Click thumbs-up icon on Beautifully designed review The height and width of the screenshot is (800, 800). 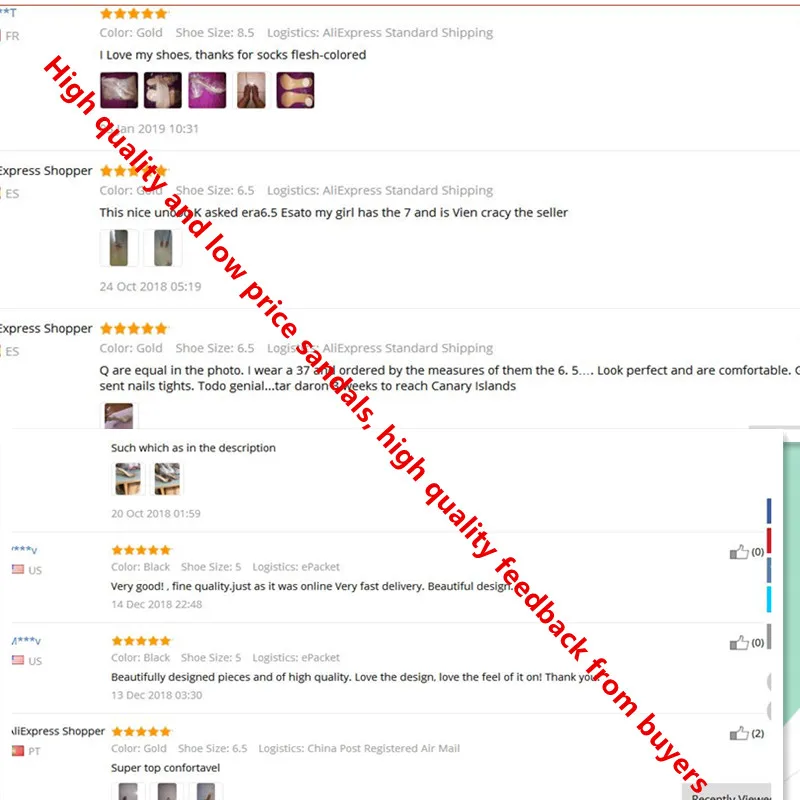point(739,642)
